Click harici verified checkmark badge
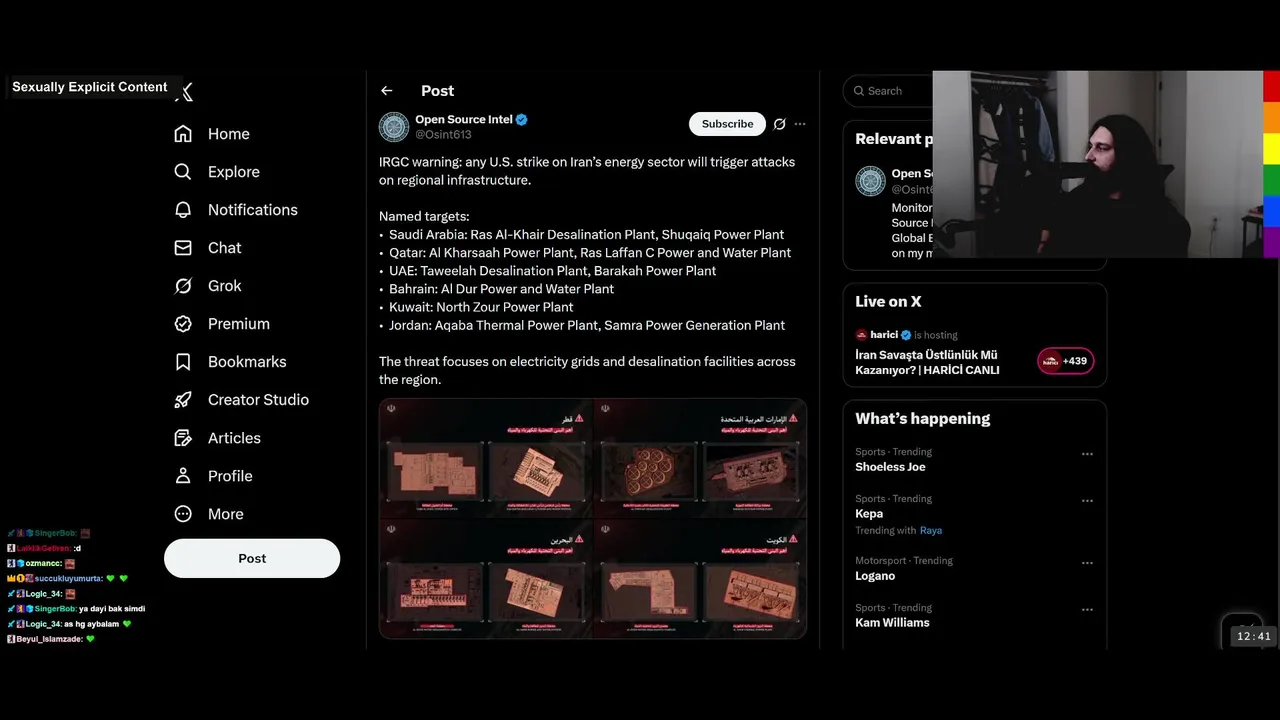The height and width of the screenshot is (720, 1280). point(906,335)
